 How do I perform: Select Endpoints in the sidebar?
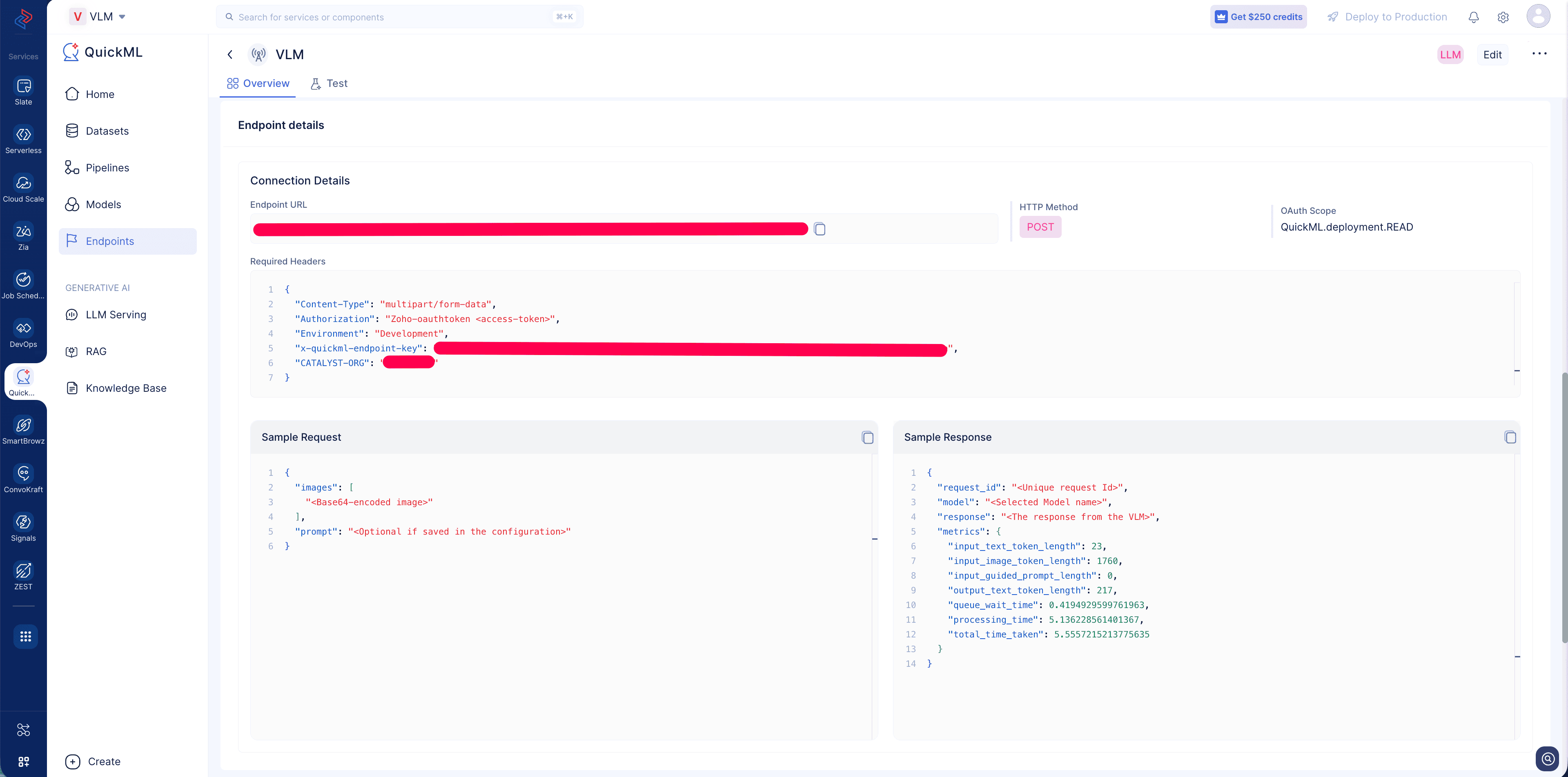[x=128, y=241]
